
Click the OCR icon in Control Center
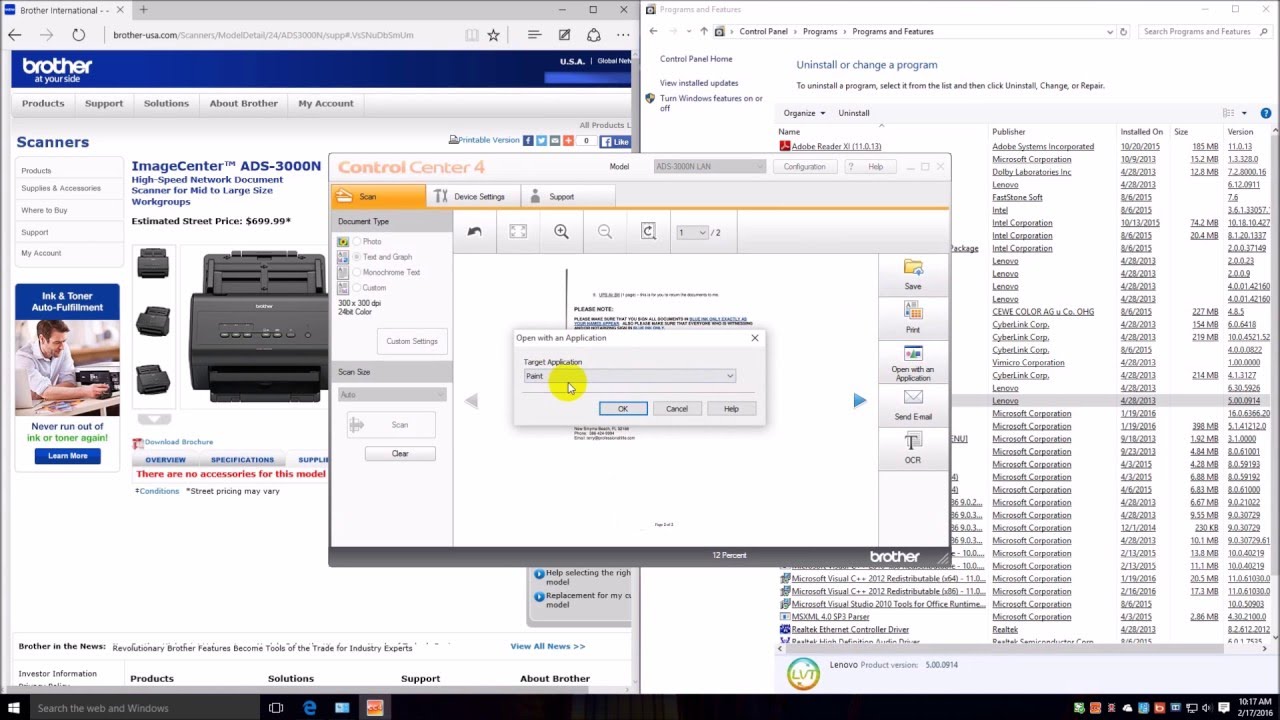(x=913, y=442)
